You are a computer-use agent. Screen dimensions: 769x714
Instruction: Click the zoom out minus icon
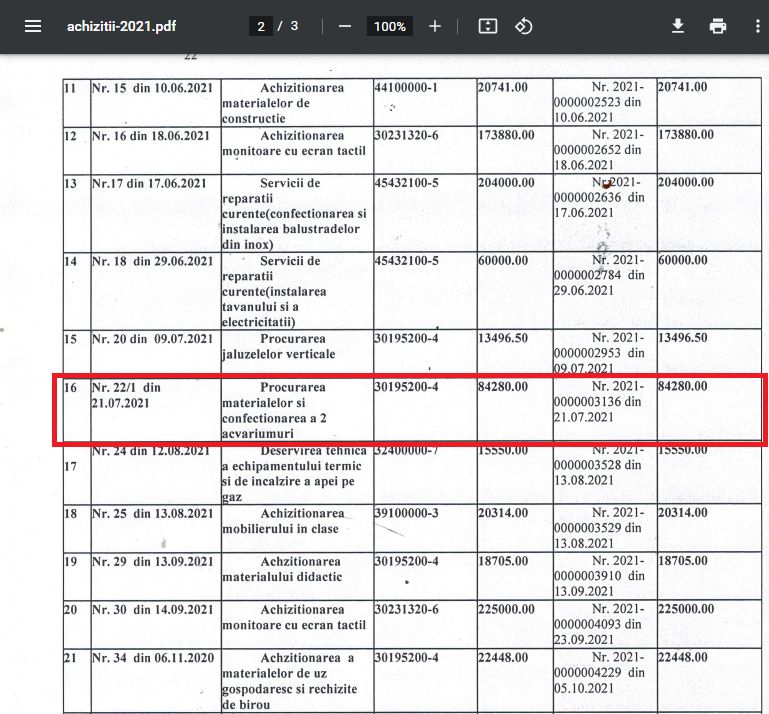click(345, 27)
